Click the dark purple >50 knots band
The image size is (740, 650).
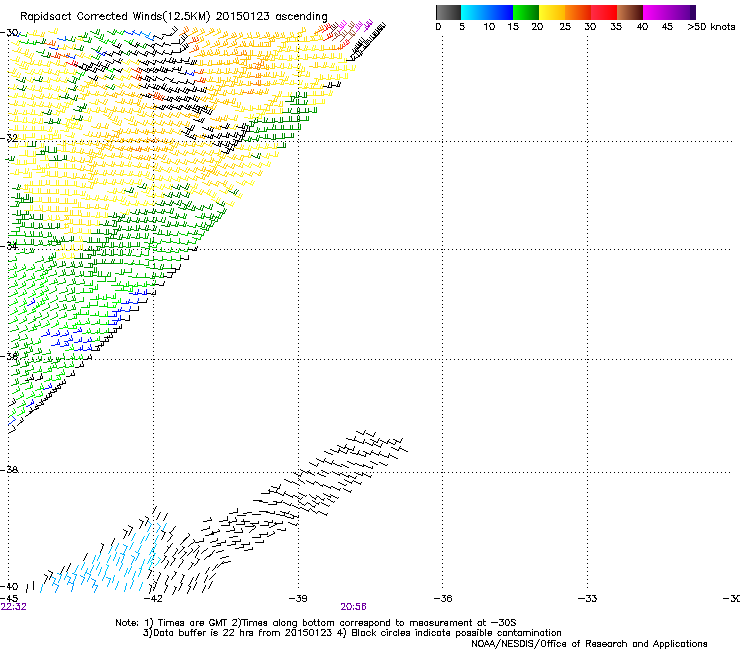(x=693, y=12)
